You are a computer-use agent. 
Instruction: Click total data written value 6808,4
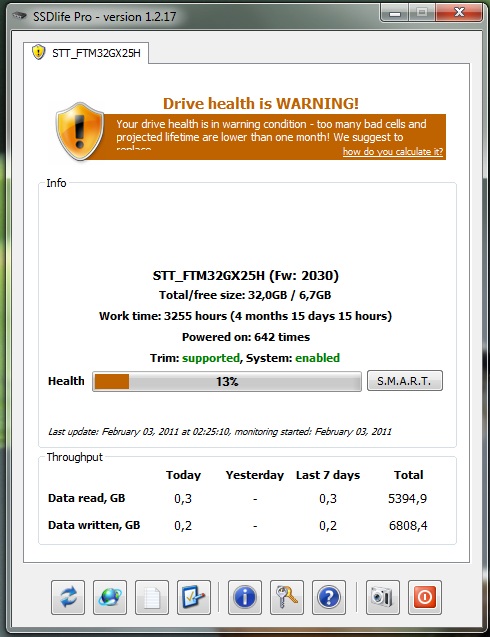[x=408, y=526]
